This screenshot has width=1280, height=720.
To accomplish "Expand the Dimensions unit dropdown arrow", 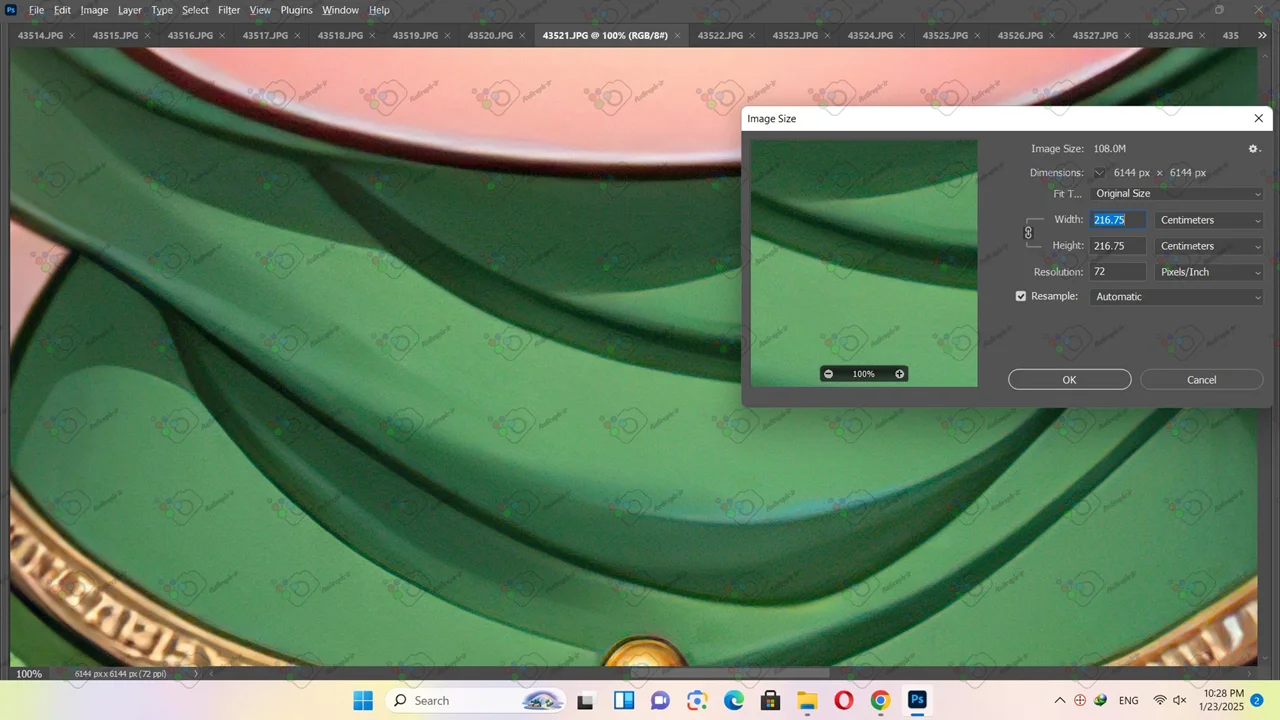I will click(x=1099, y=173).
